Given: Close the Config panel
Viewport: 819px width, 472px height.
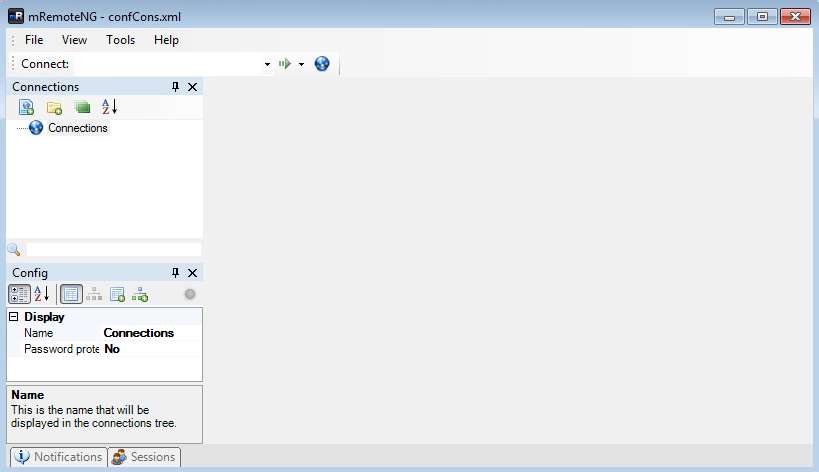Looking at the screenshot, I should coord(192,273).
